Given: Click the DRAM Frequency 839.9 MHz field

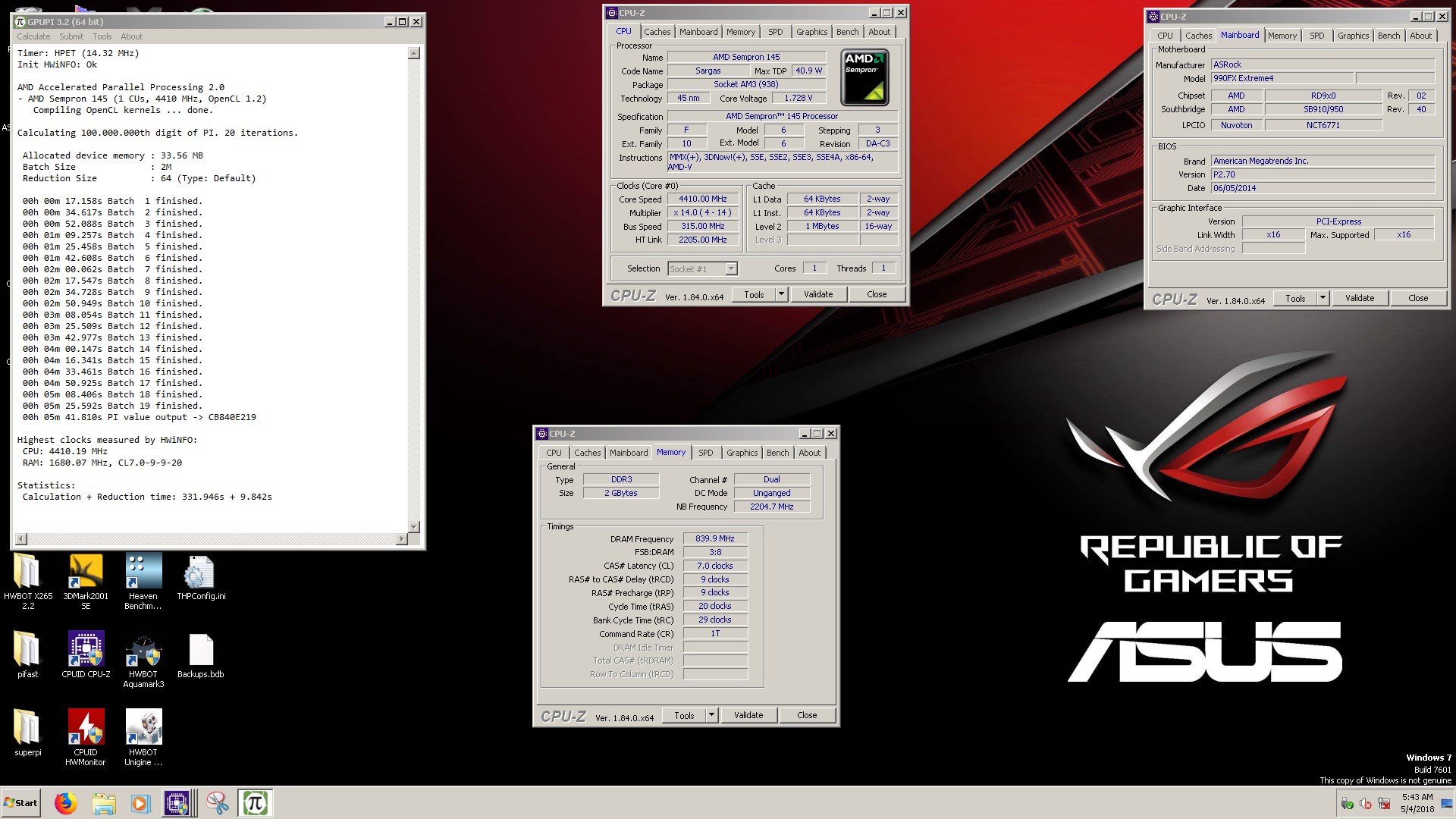Looking at the screenshot, I should [715, 538].
